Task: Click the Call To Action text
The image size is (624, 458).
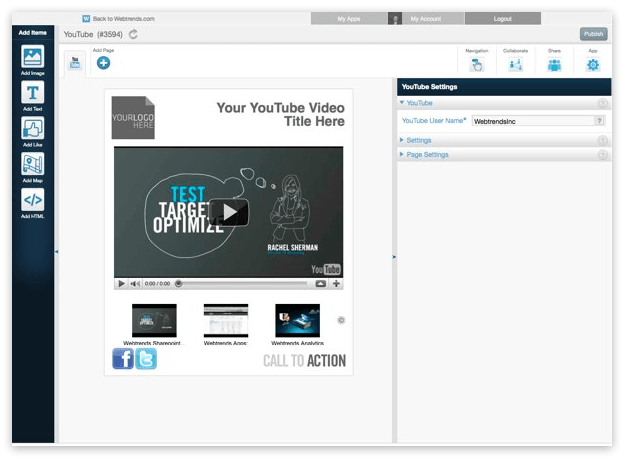Action: pos(304,361)
